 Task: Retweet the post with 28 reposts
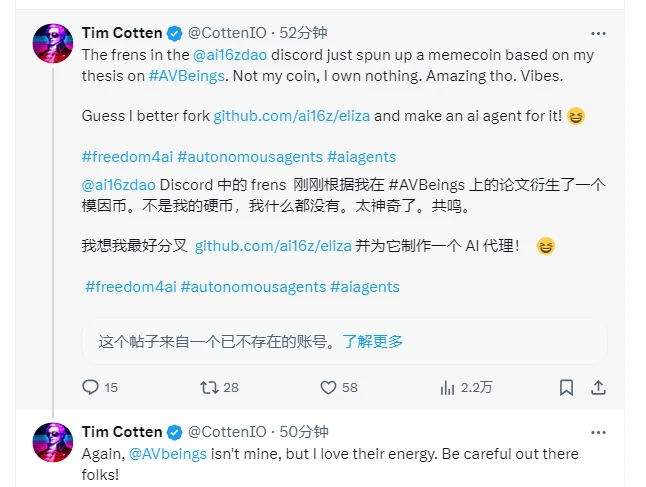point(209,387)
